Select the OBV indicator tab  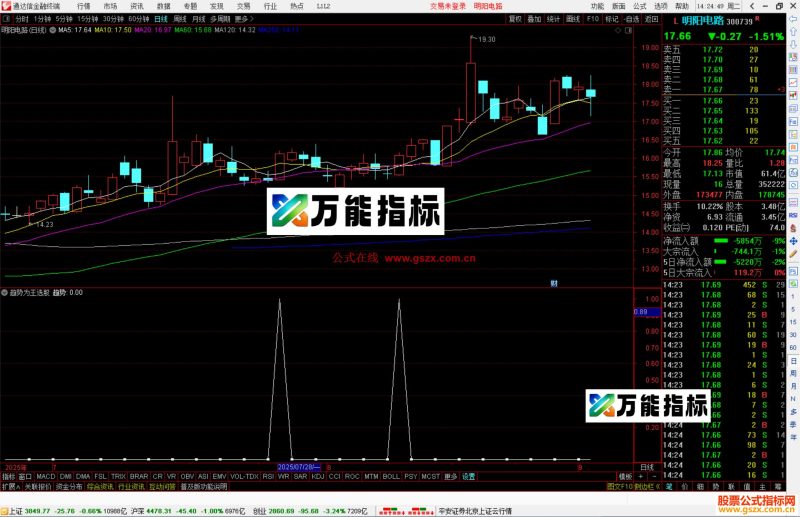[x=187, y=476]
